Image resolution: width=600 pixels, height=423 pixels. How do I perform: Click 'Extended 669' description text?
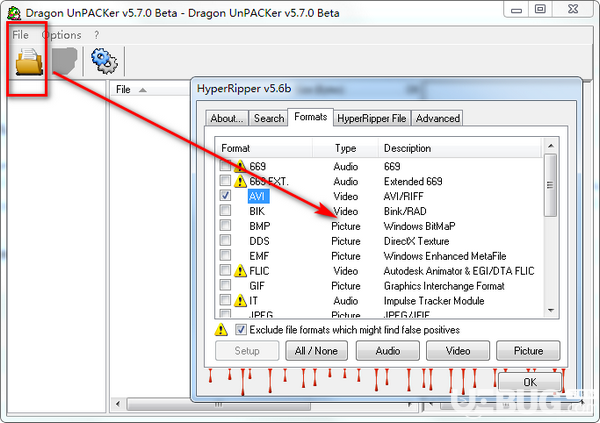pyautogui.click(x=413, y=181)
